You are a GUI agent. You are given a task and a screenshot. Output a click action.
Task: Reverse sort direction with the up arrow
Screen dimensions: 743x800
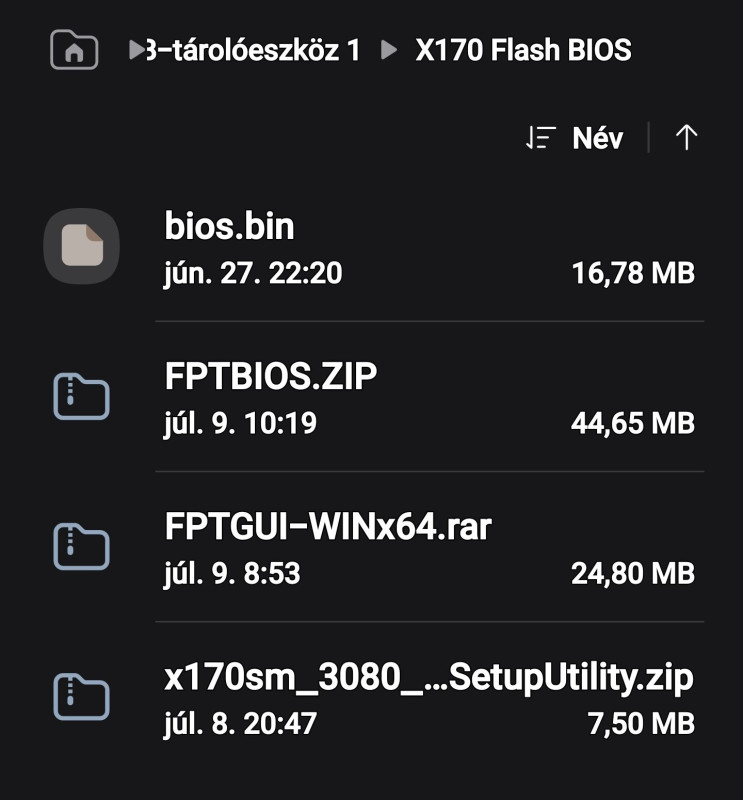pos(686,138)
